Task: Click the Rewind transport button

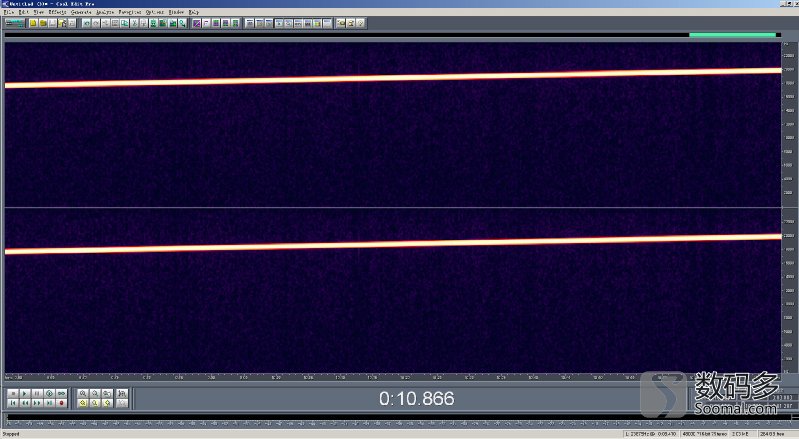Action: click(25, 403)
